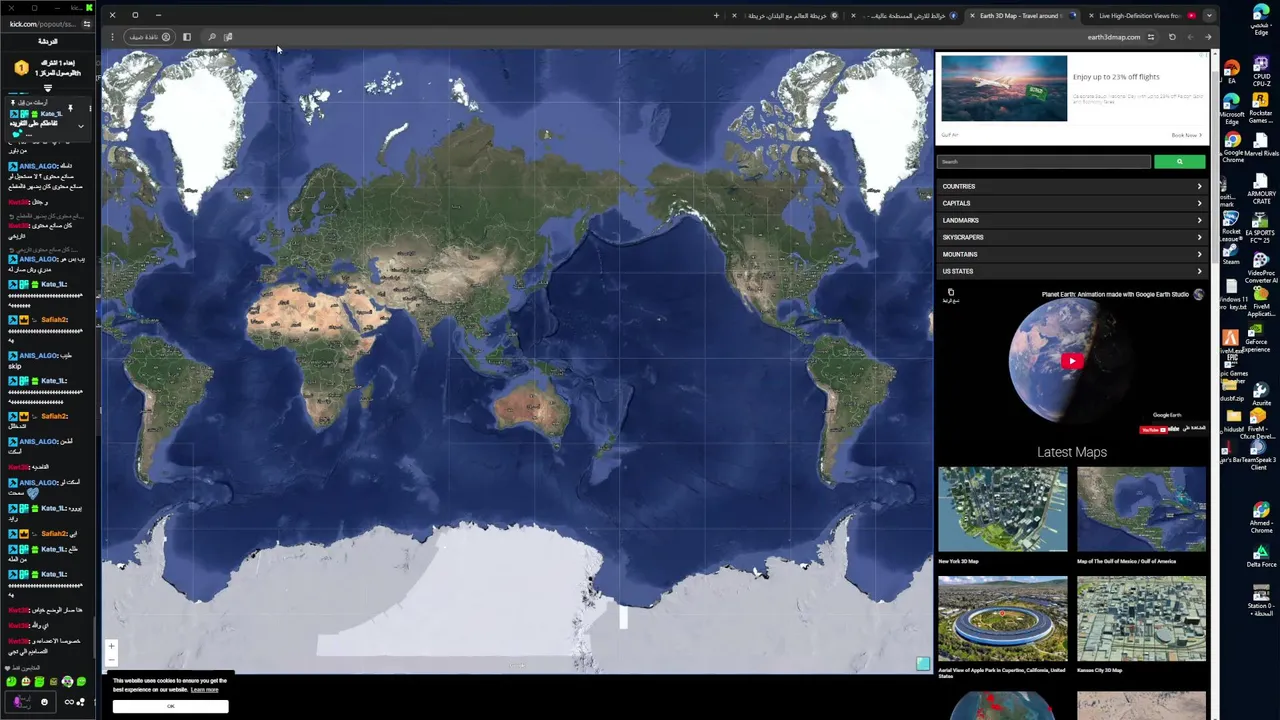This screenshot has height=720, width=1280.
Task: Click 'Enjoy up to 23% off flights' ad headline
Action: click(x=1116, y=77)
